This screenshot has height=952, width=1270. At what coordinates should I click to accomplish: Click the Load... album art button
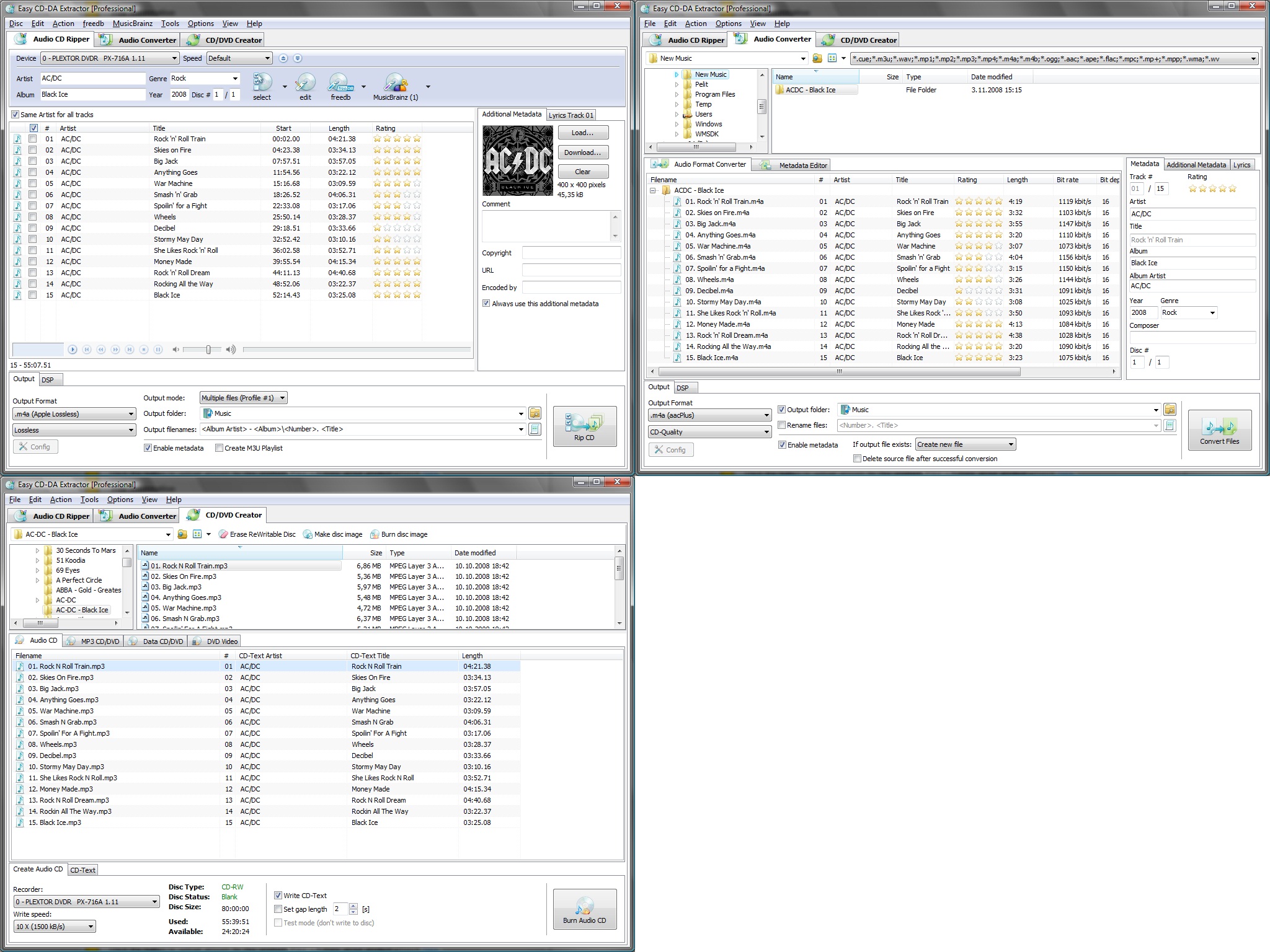pyautogui.click(x=583, y=133)
